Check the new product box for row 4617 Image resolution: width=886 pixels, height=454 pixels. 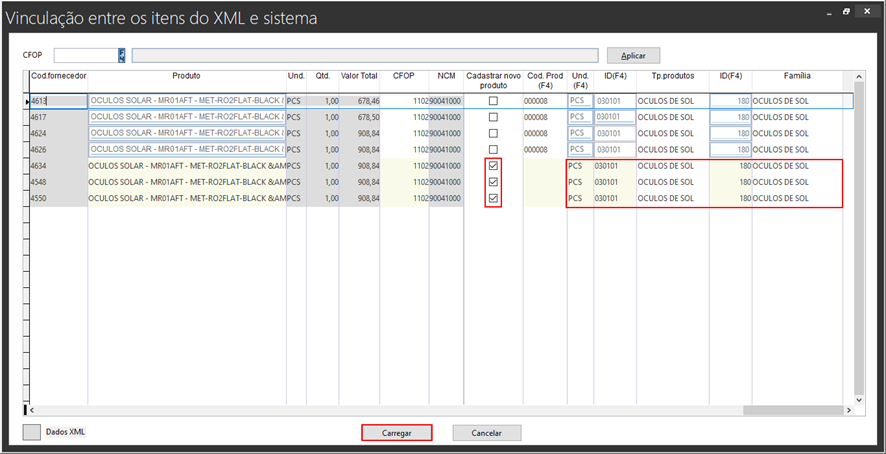pyautogui.click(x=492, y=117)
